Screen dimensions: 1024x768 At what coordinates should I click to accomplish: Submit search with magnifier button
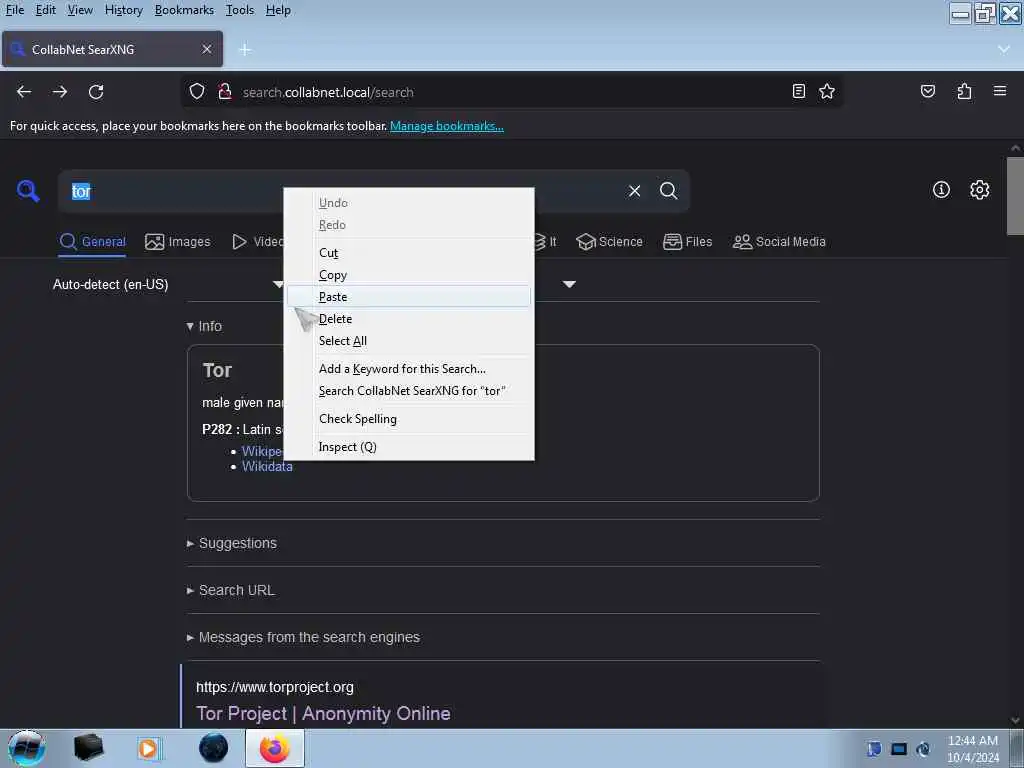click(x=668, y=191)
